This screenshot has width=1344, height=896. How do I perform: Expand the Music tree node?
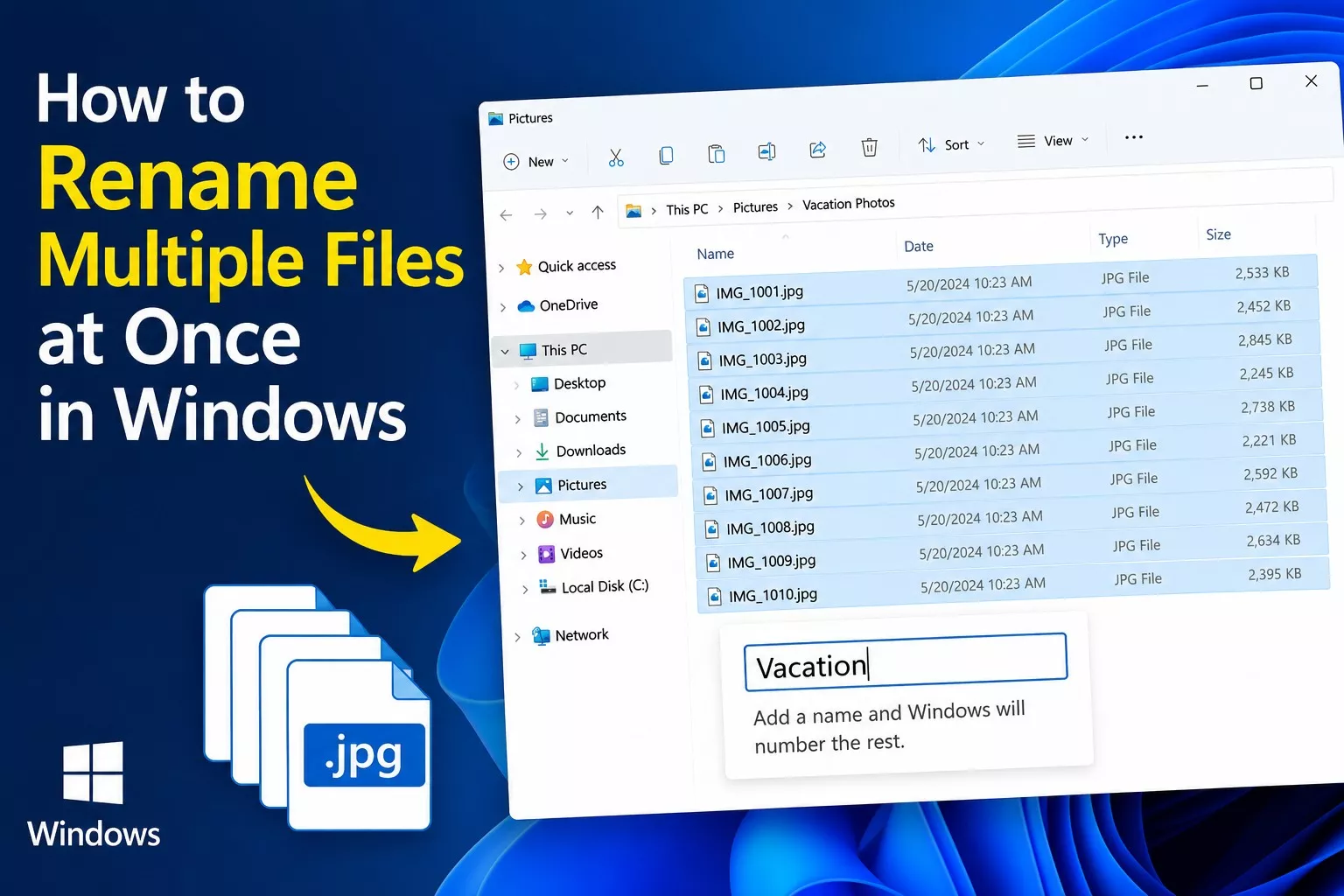click(x=522, y=521)
